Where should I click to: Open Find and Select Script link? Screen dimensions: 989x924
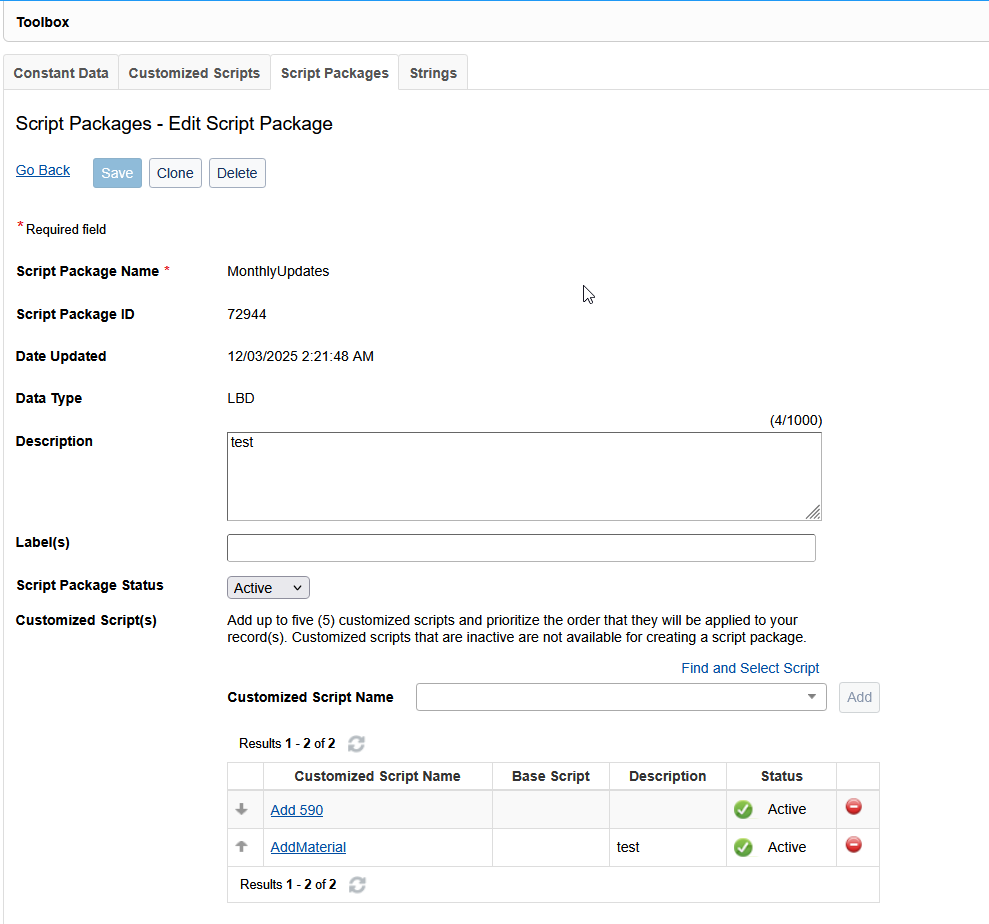point(750,668)
